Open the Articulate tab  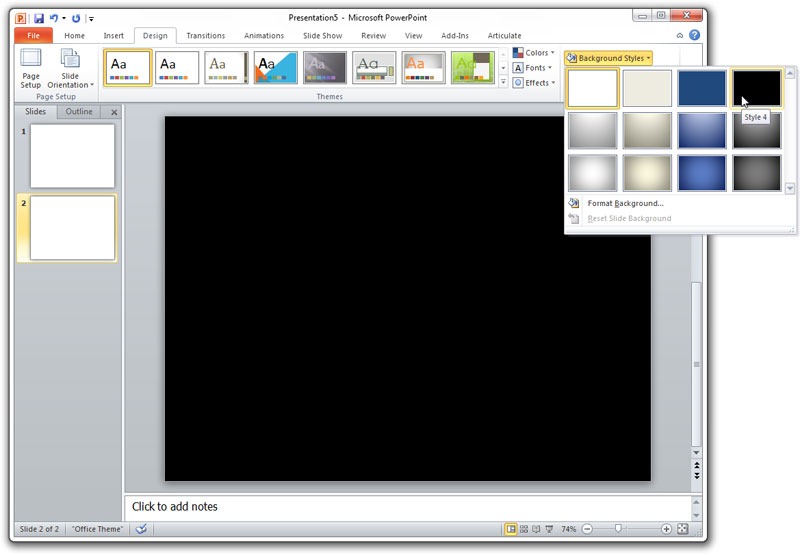[x=505, y=36]
